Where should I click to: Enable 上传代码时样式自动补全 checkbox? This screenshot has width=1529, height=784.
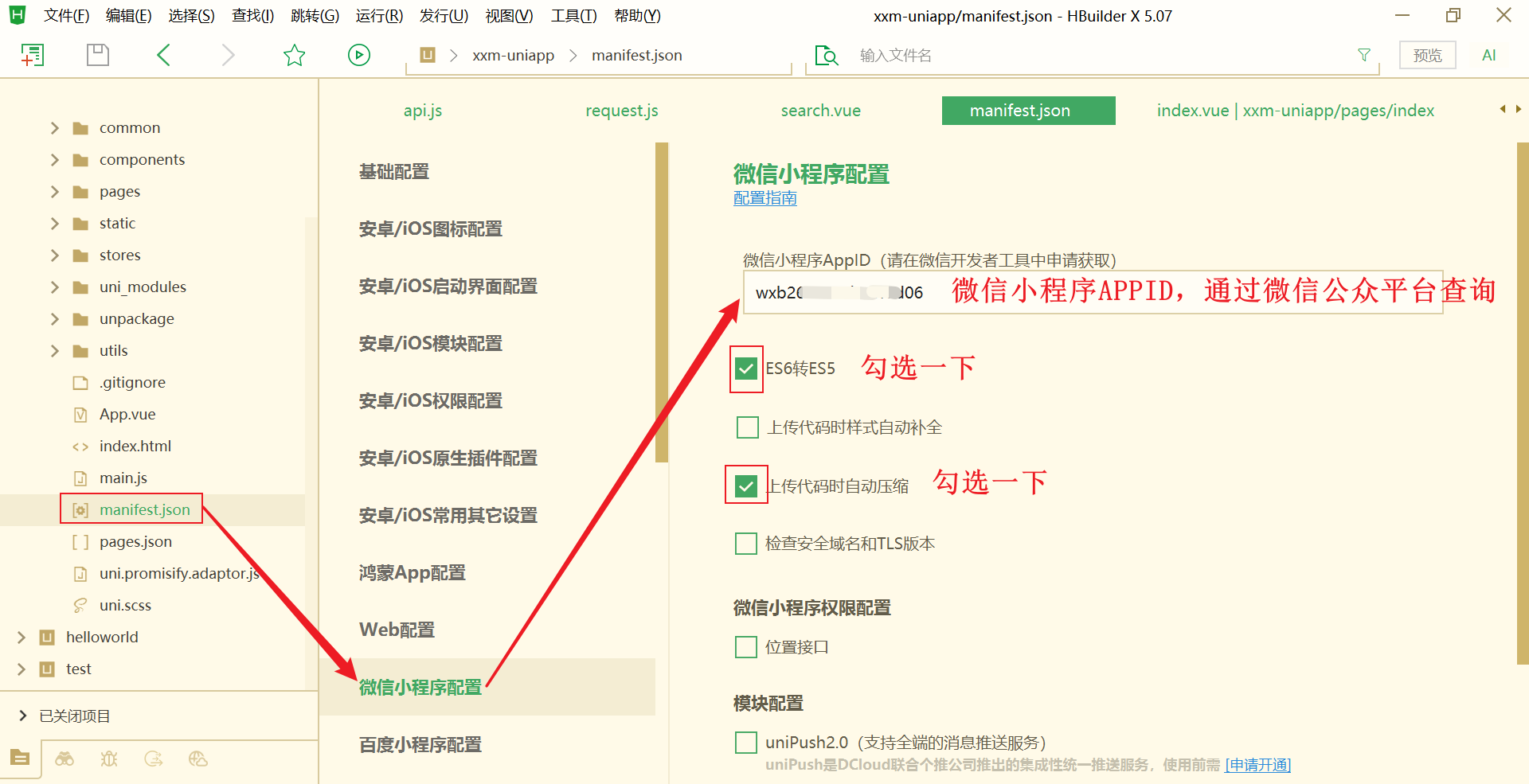(748, 427)
